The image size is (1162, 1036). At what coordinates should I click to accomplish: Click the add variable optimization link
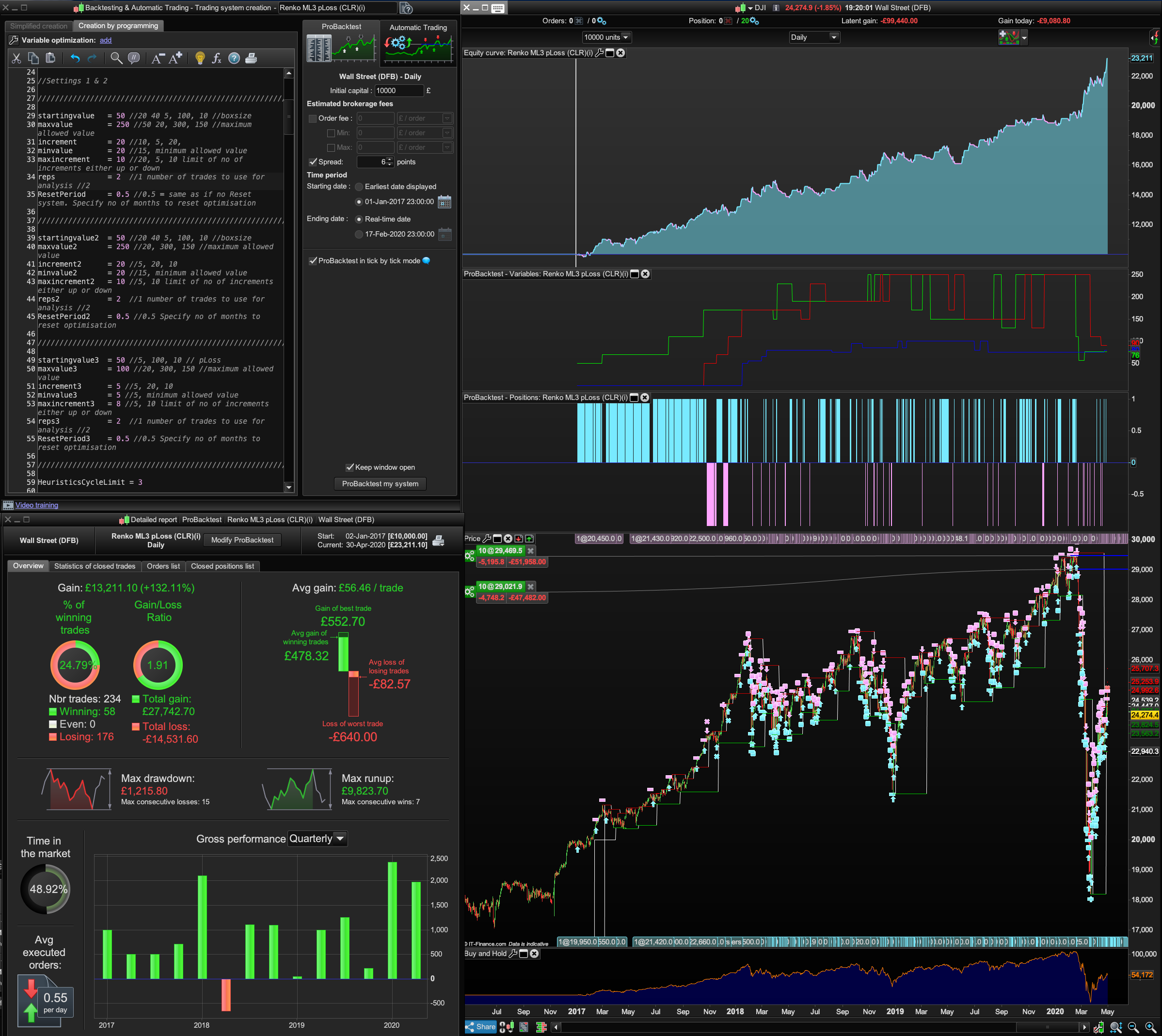pyautogui.click(x=105, y=40)
